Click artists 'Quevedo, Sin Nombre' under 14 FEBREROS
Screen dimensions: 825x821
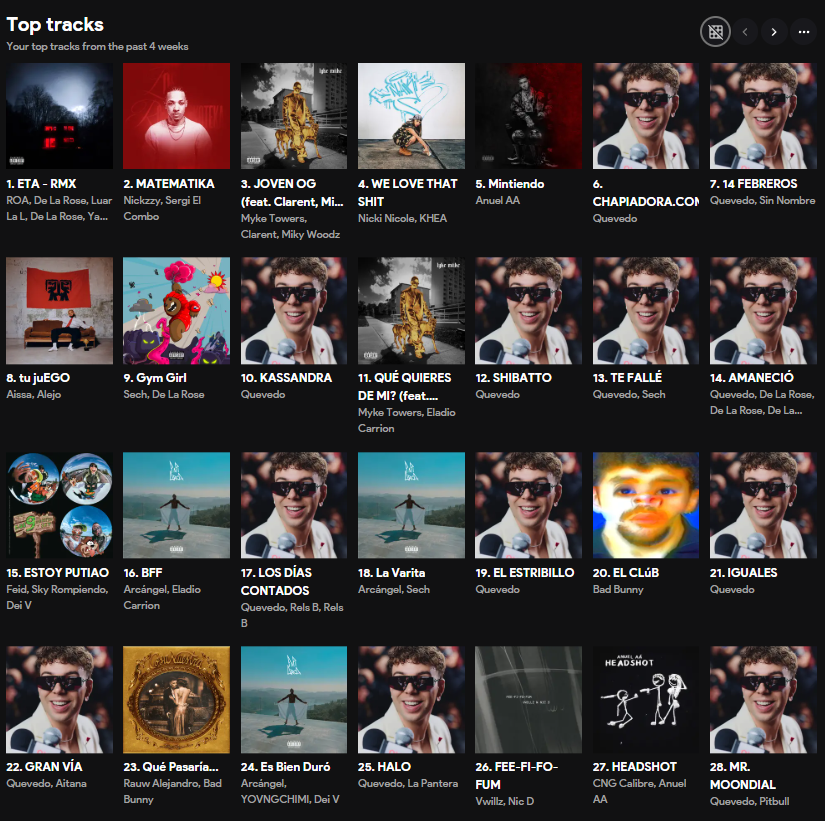click(x=762, y=201)
